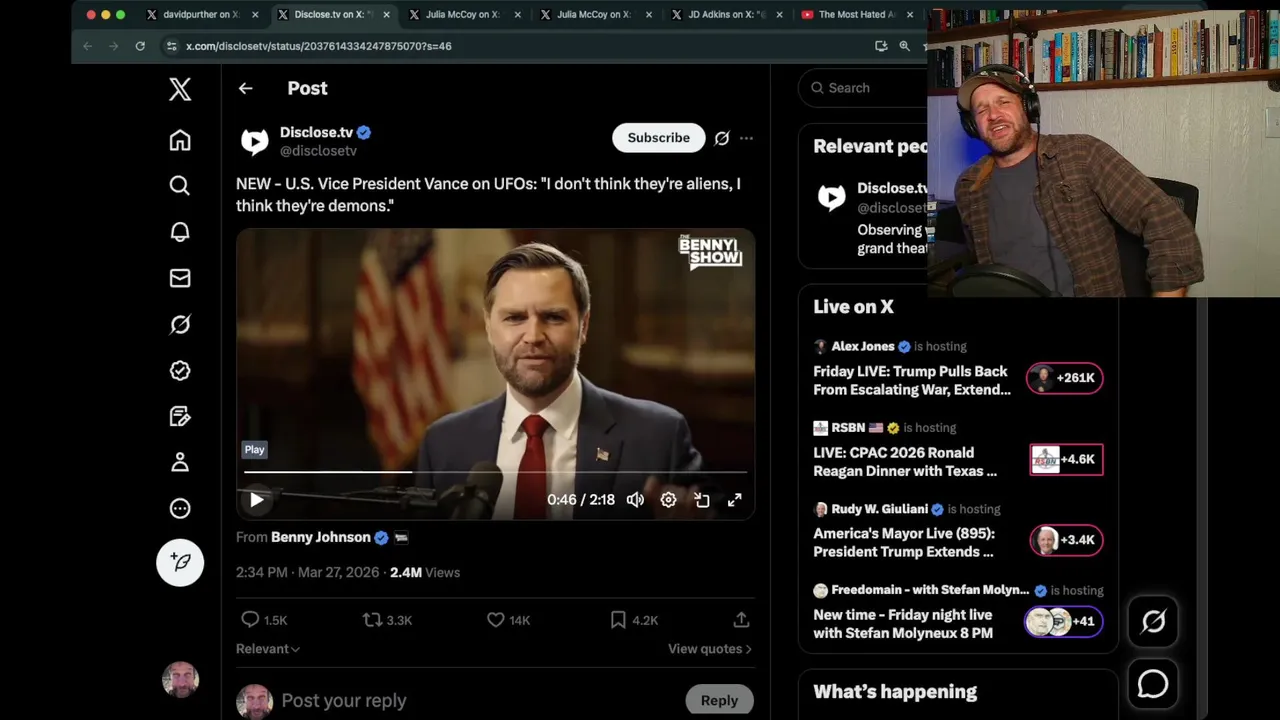
Task: Open Rudy W. Giuliani live broadcast
Action: 903,542
